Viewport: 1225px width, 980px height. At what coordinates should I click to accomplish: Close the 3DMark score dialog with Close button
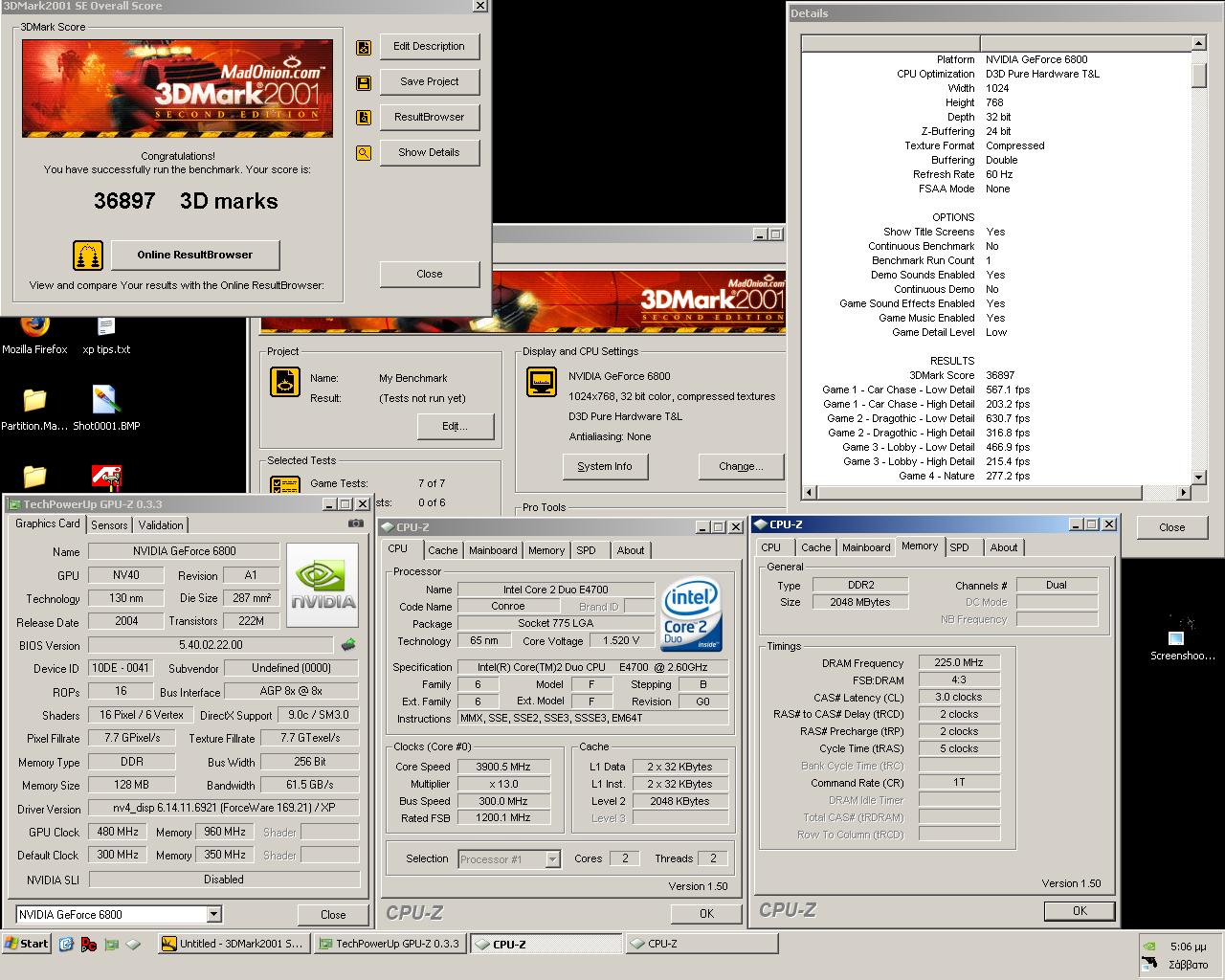coord(429,275)
